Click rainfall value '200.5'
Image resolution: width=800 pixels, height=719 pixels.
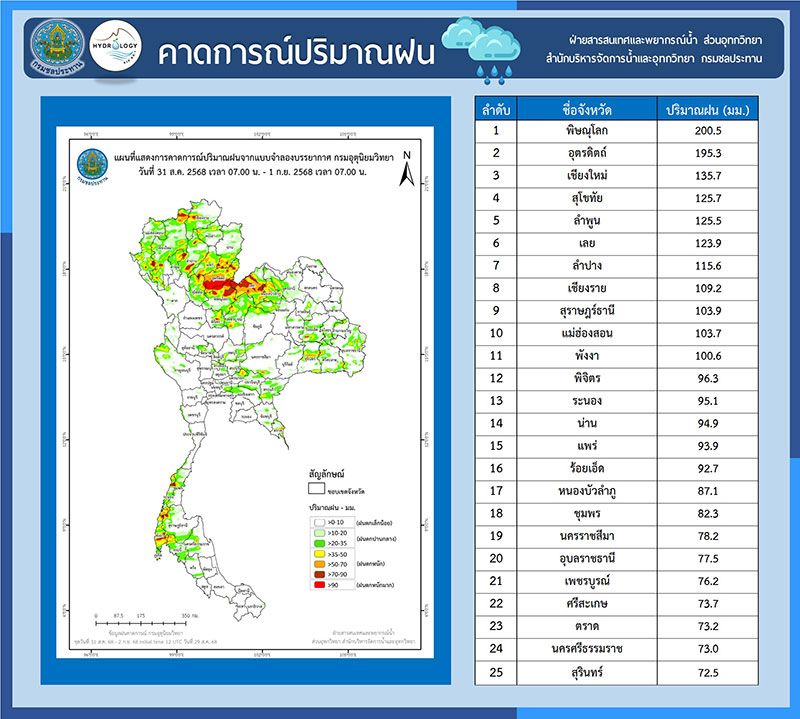tap(708, 131)
